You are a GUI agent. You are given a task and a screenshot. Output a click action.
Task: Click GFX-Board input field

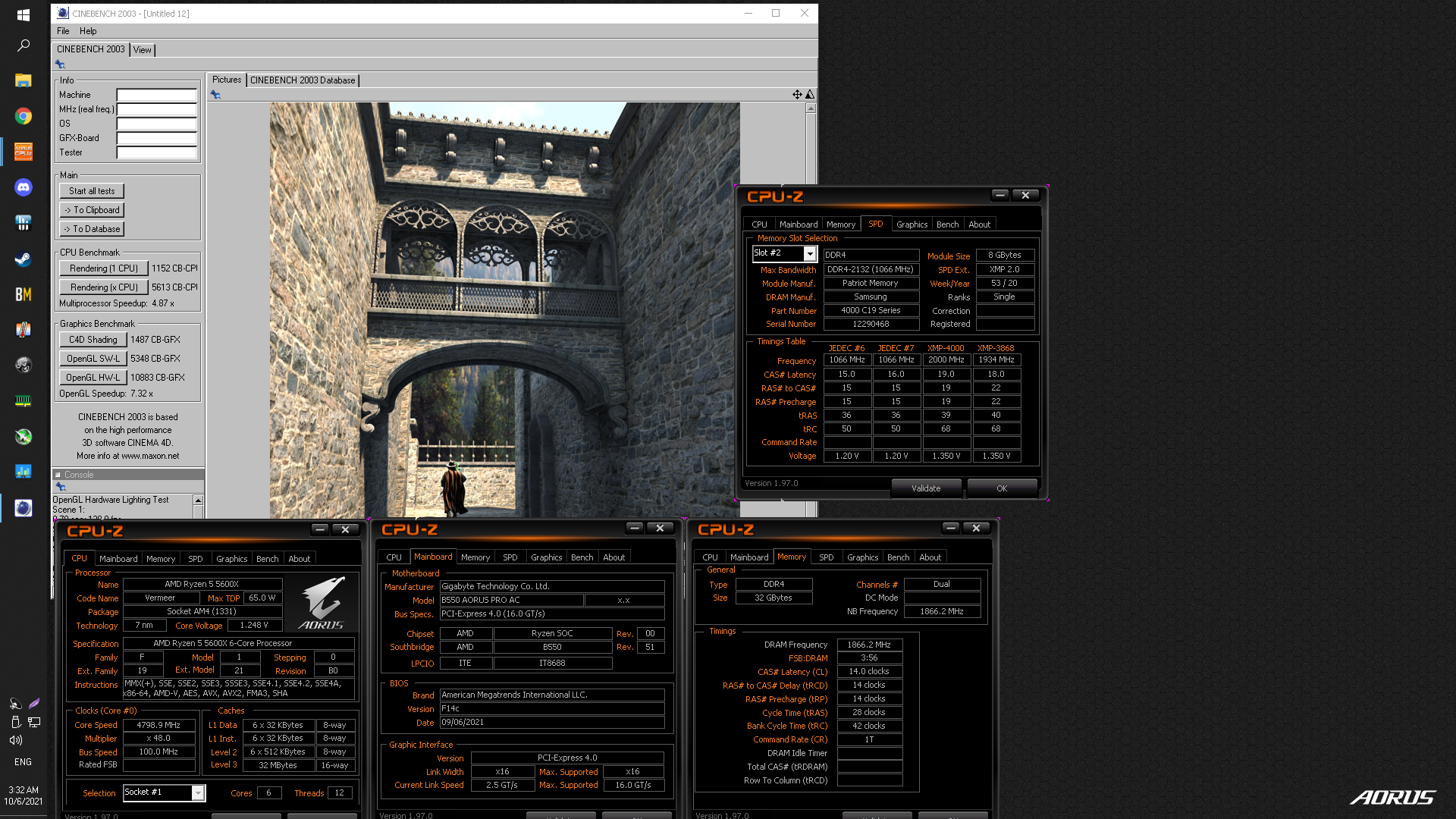(x=156, y=138)
